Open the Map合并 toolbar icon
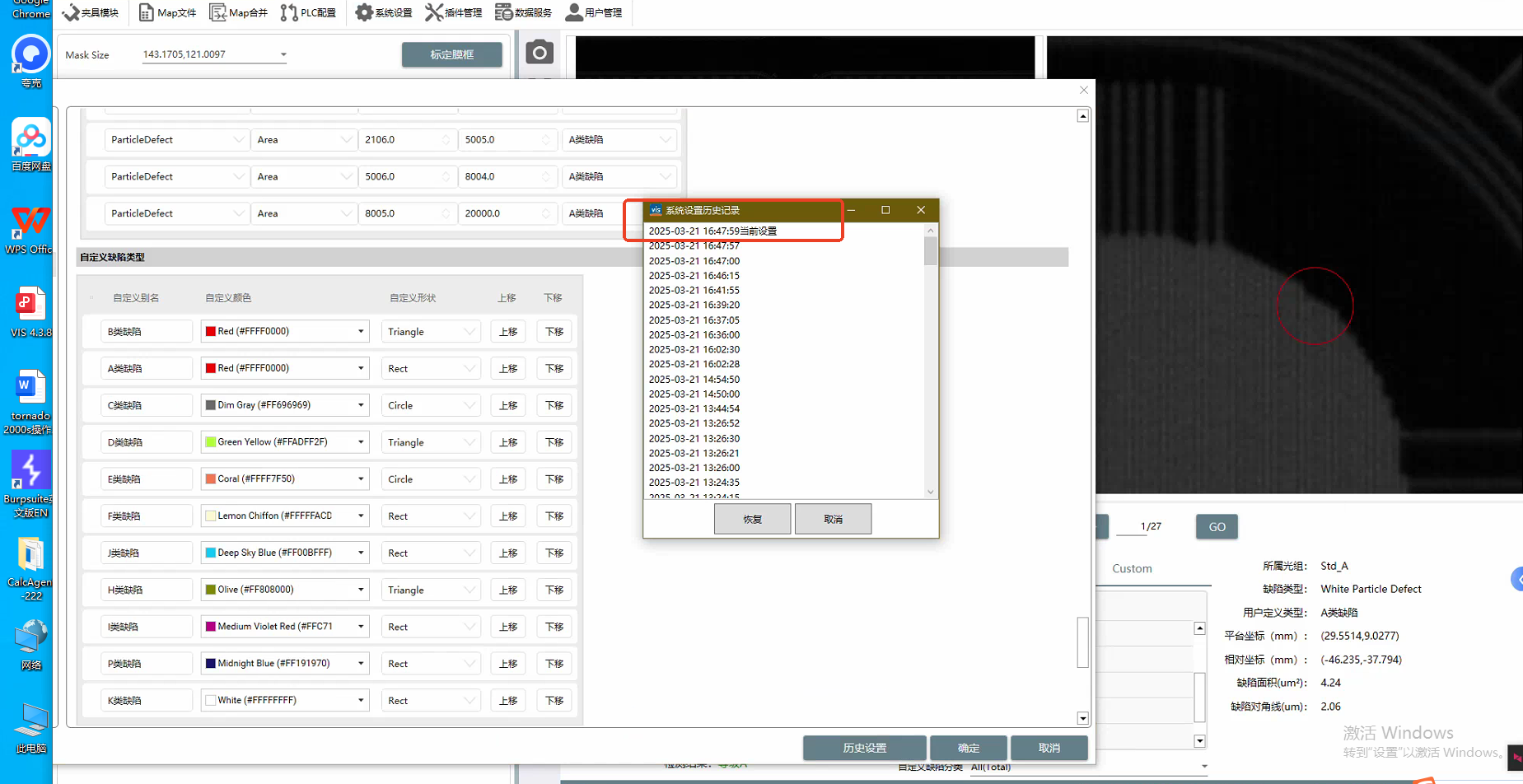This screenshot has height=784, width=1523. pos(239,12)
